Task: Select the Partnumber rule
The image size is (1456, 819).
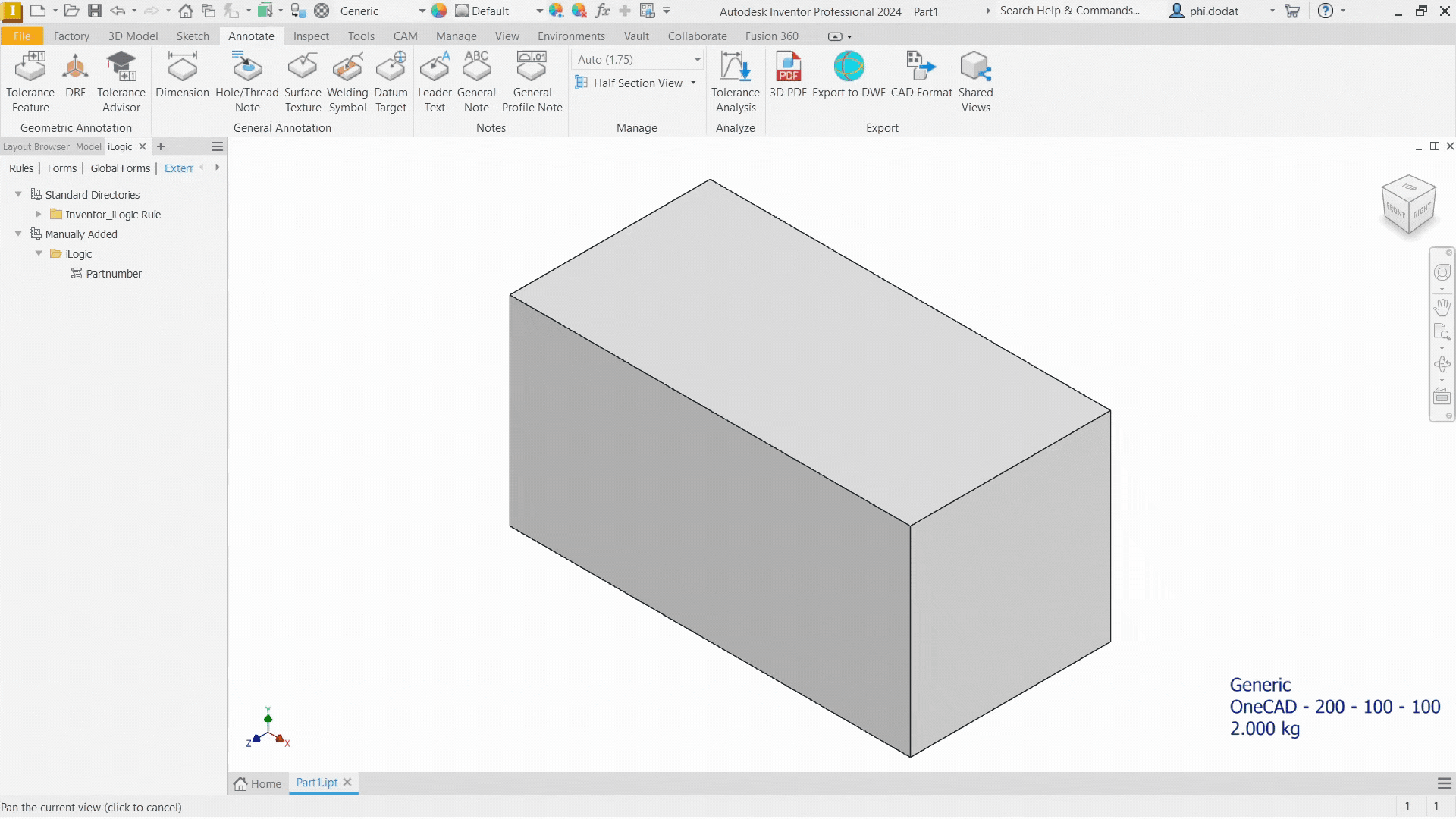Action: (114, 274)
